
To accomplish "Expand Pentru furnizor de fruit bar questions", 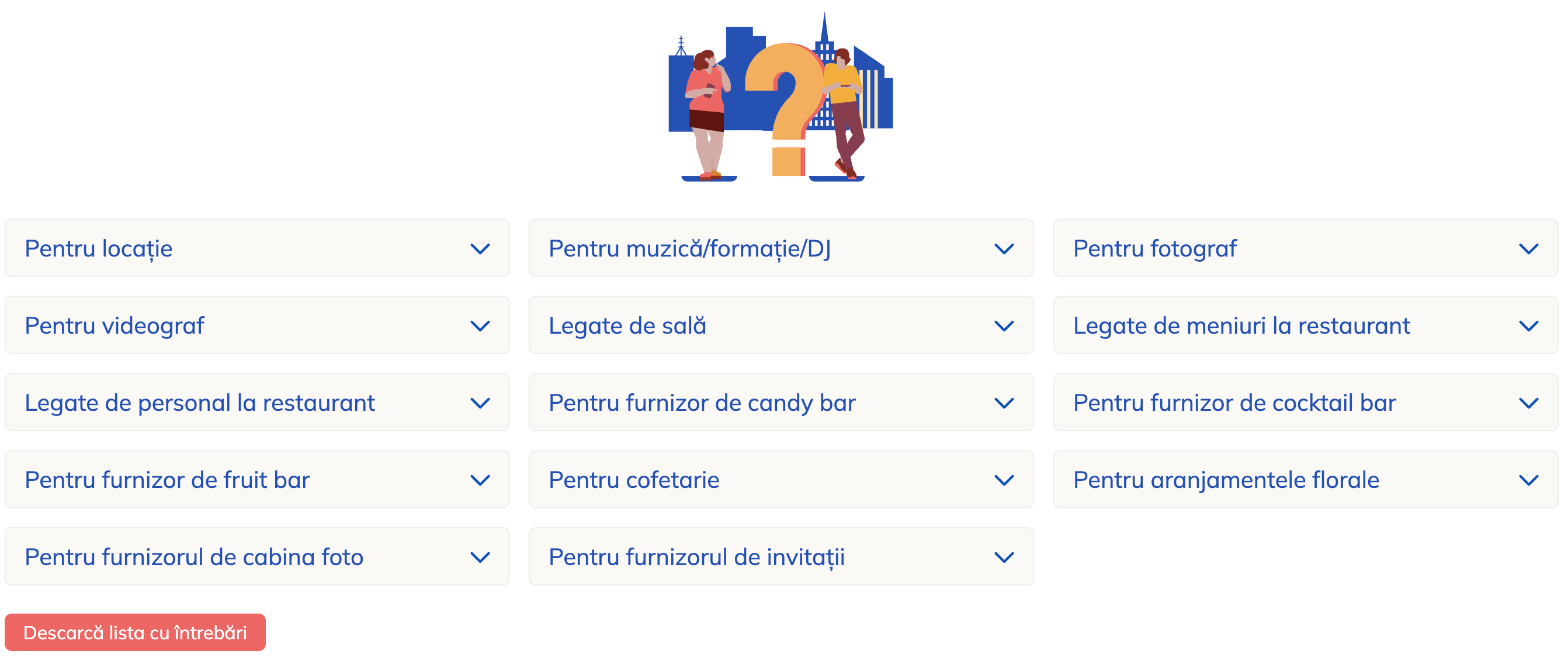I will point(257,480).
